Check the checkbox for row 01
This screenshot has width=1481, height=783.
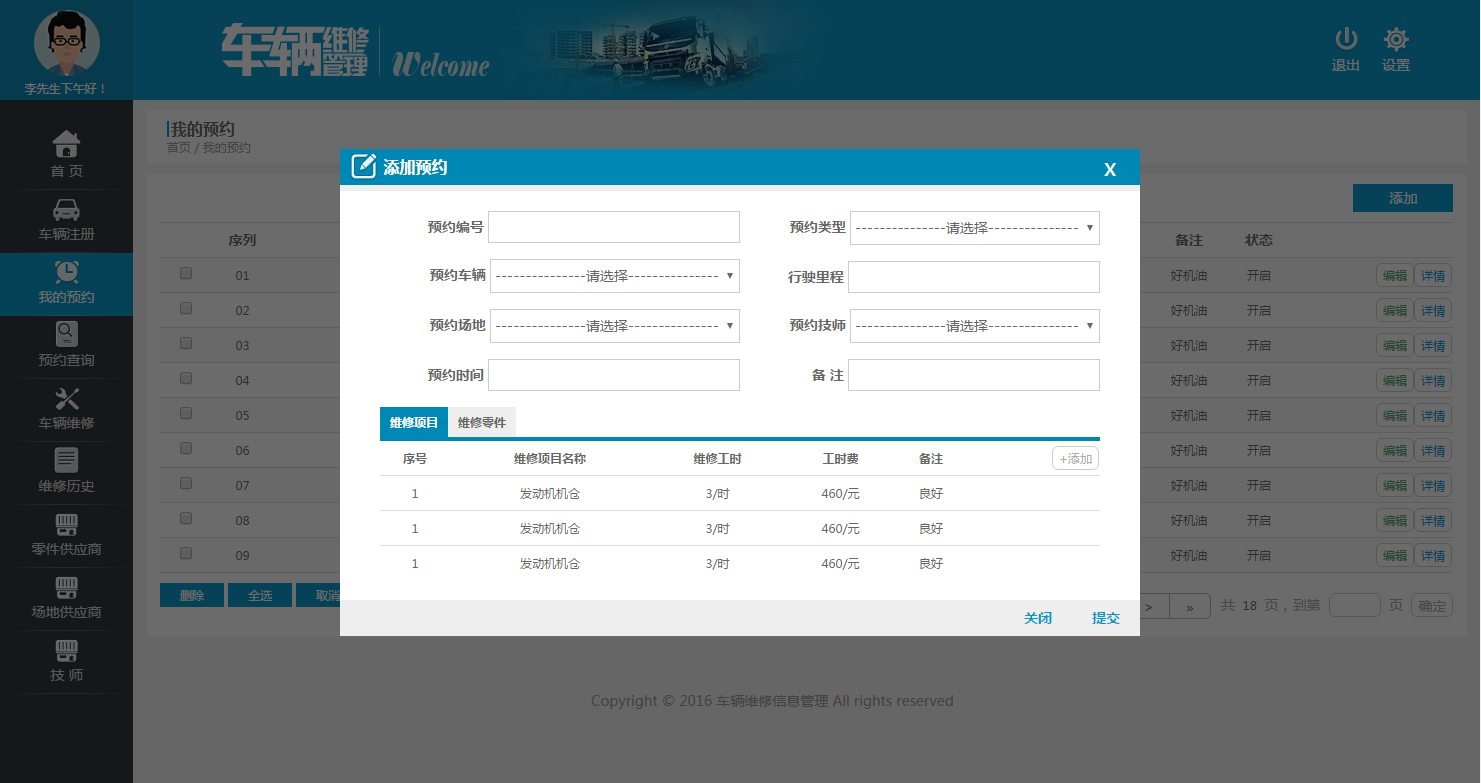click(x=186, y=273)
